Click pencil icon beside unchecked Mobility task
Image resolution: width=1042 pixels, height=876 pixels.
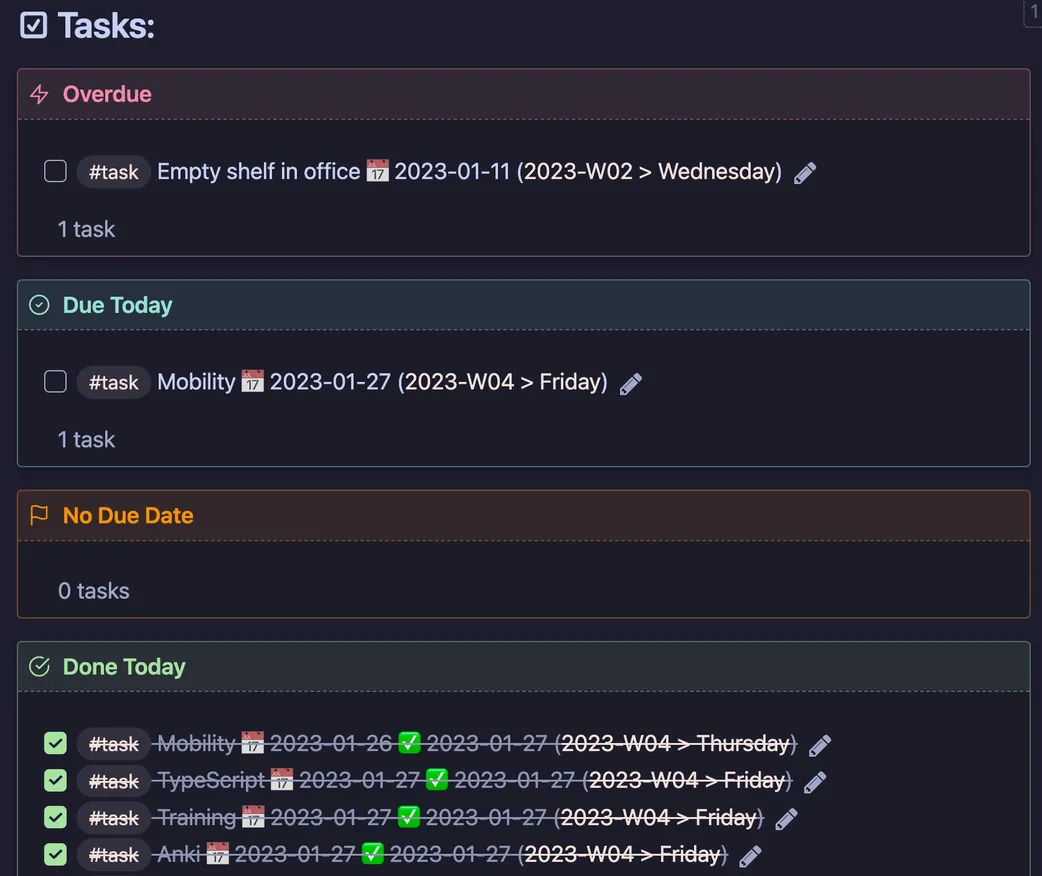[631, 383]
